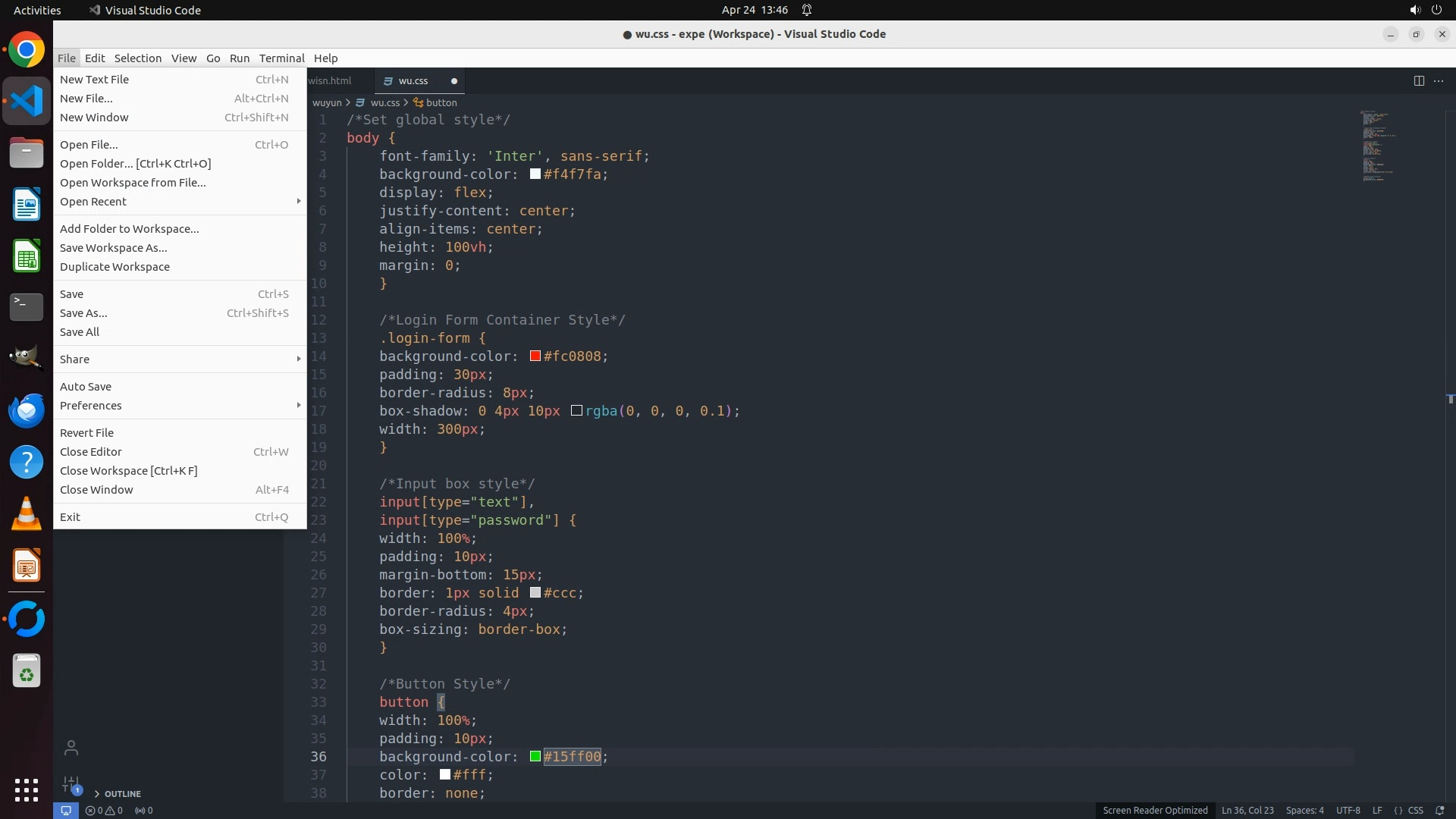1456x819 pixels.
Task: Click the CSS language mode button
Action: tap(1415, 810)
